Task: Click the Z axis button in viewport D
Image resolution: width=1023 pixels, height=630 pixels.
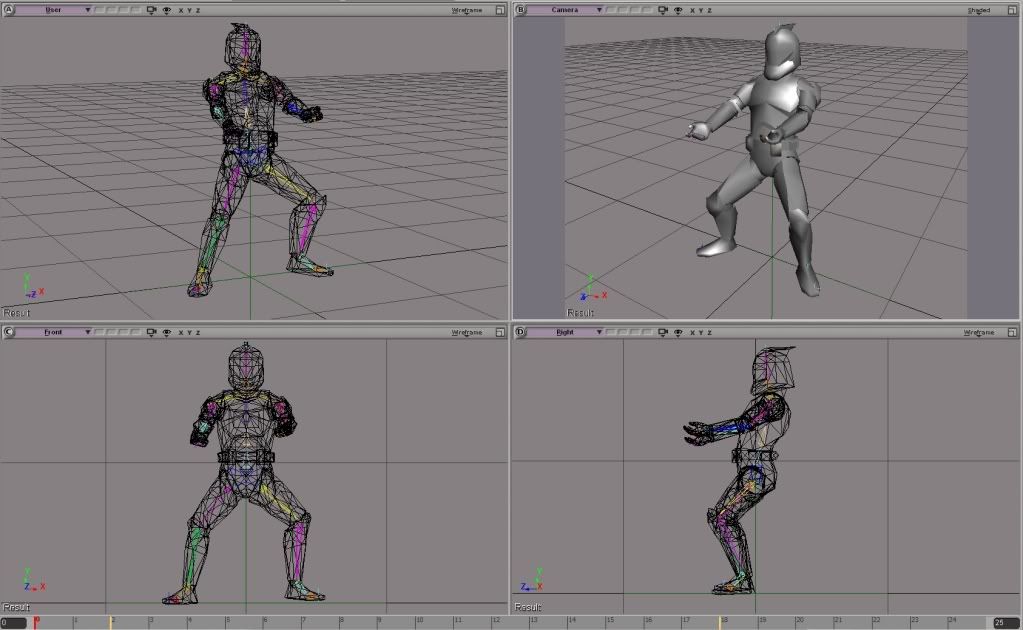Action: (x=709, y=333)
